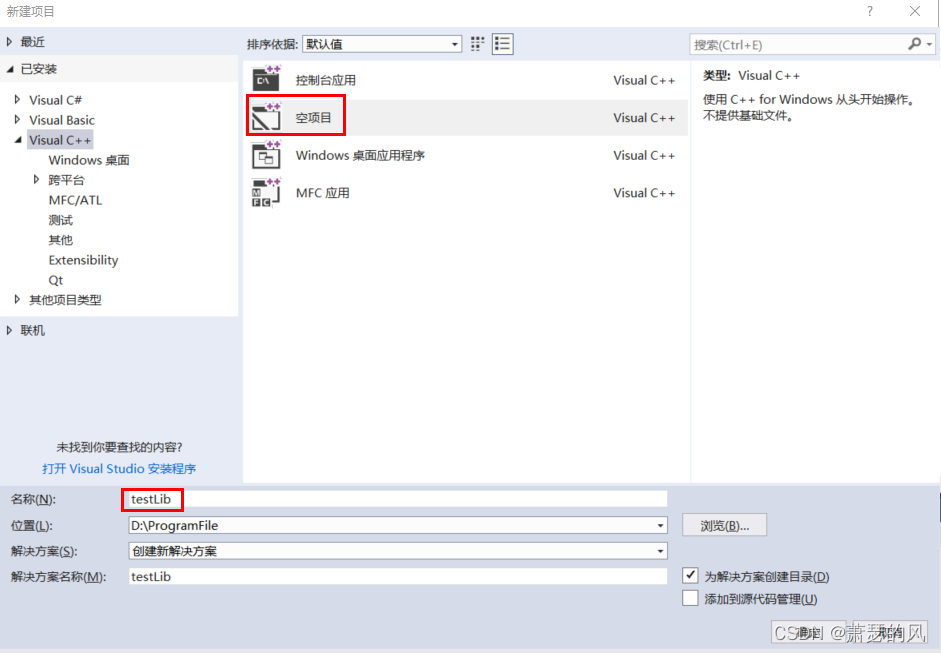Select the 空项目 row text
Image resolution: width=941 pixels, height=653 pixels.
[x=313, y=118]
